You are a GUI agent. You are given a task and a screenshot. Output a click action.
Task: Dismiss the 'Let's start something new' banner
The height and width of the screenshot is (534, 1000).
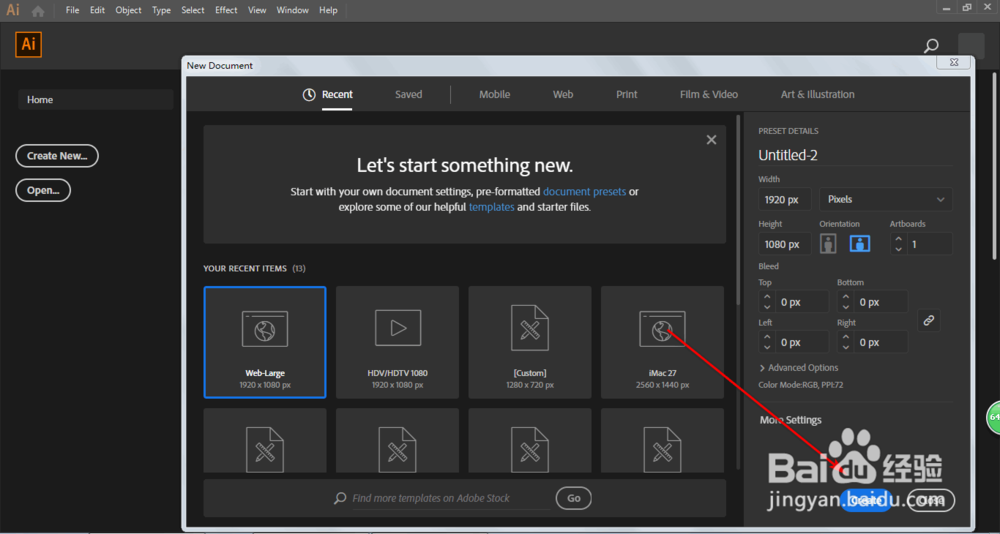click(711, 140)
